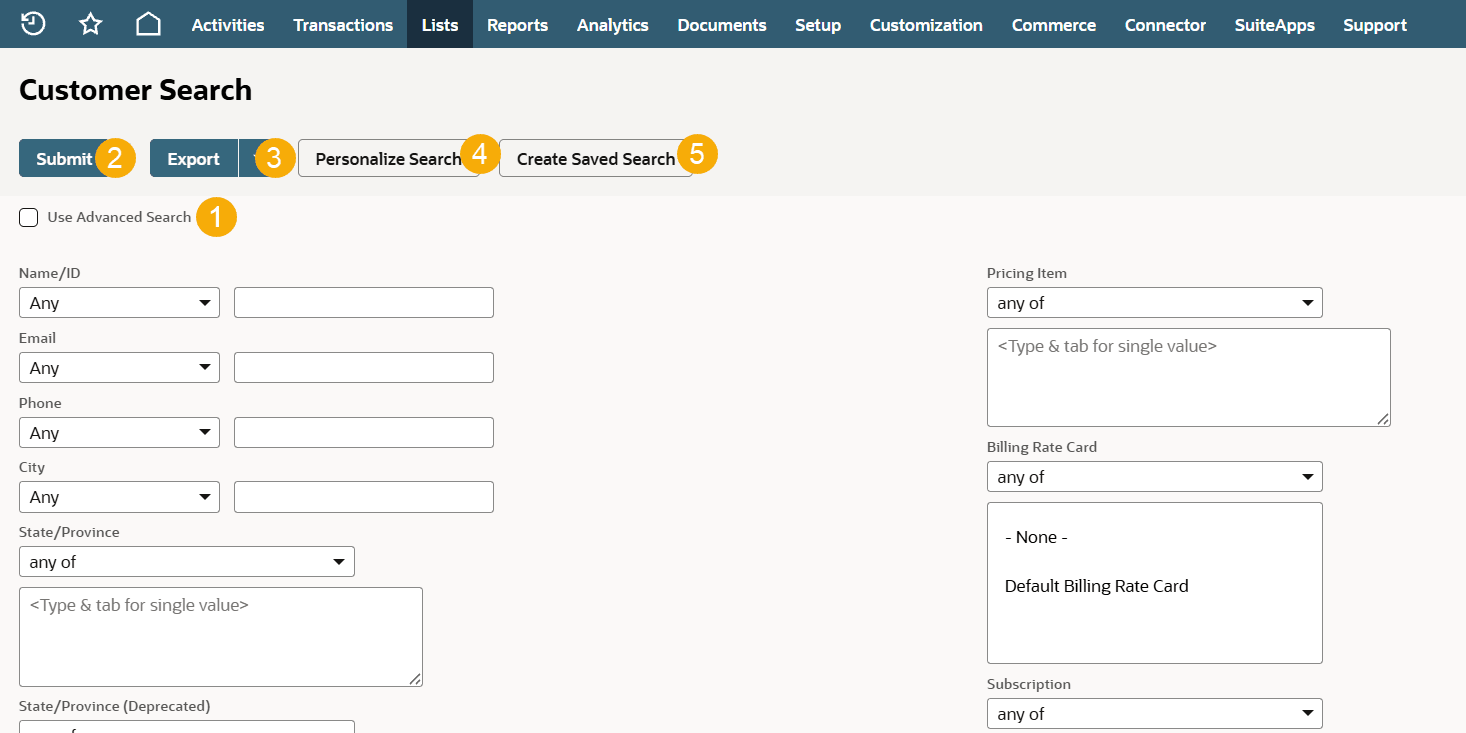This screenshot has height=733, width=1466.
Task: Select the home dashboard icon
Action: click(x=148, y=24)
